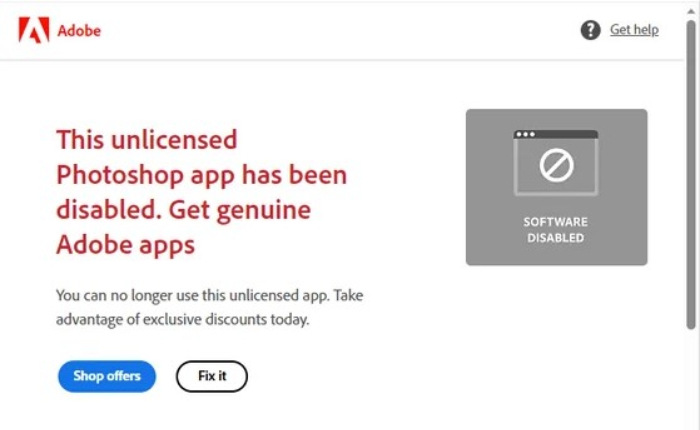
Task: Click "Adobe apps" at the heading's end
Action: tap(125, 245)
